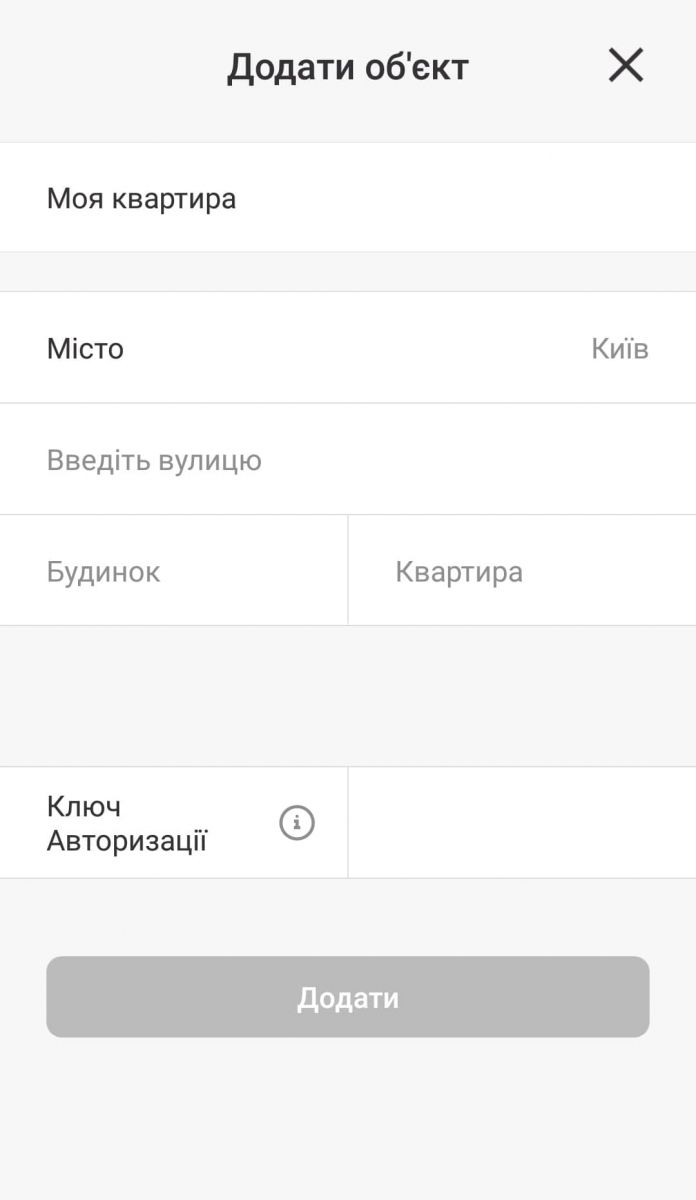Click empty gray area below Додати button
Screen dimensions: 696x1200
tap(348, 1120)
